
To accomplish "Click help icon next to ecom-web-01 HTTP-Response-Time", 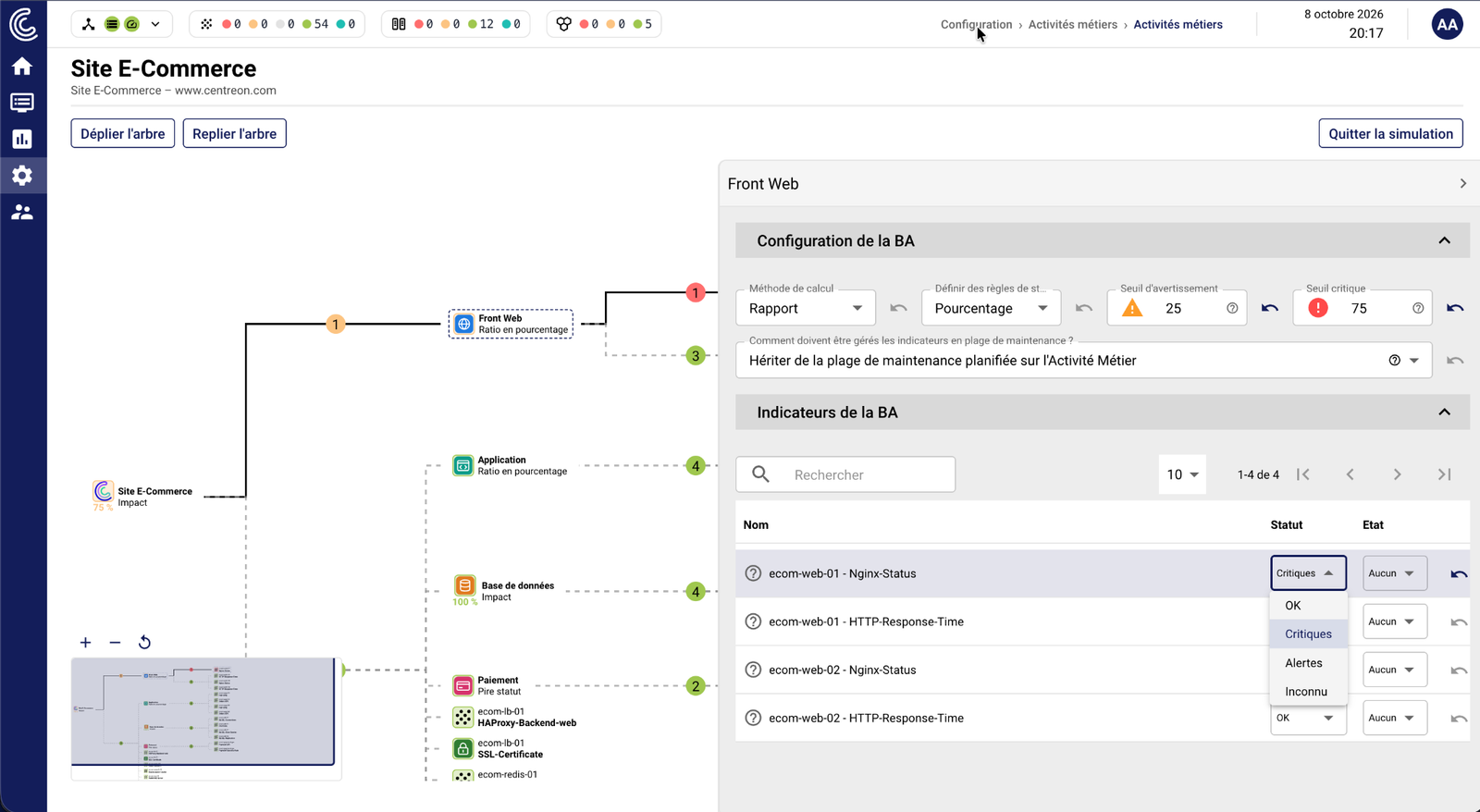I will point(753,621).
